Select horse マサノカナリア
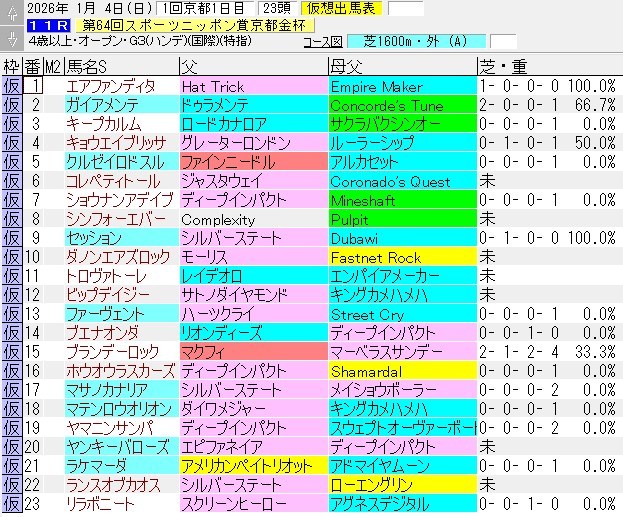The width and height of the screenshot is (623, 517). point(122,390)
